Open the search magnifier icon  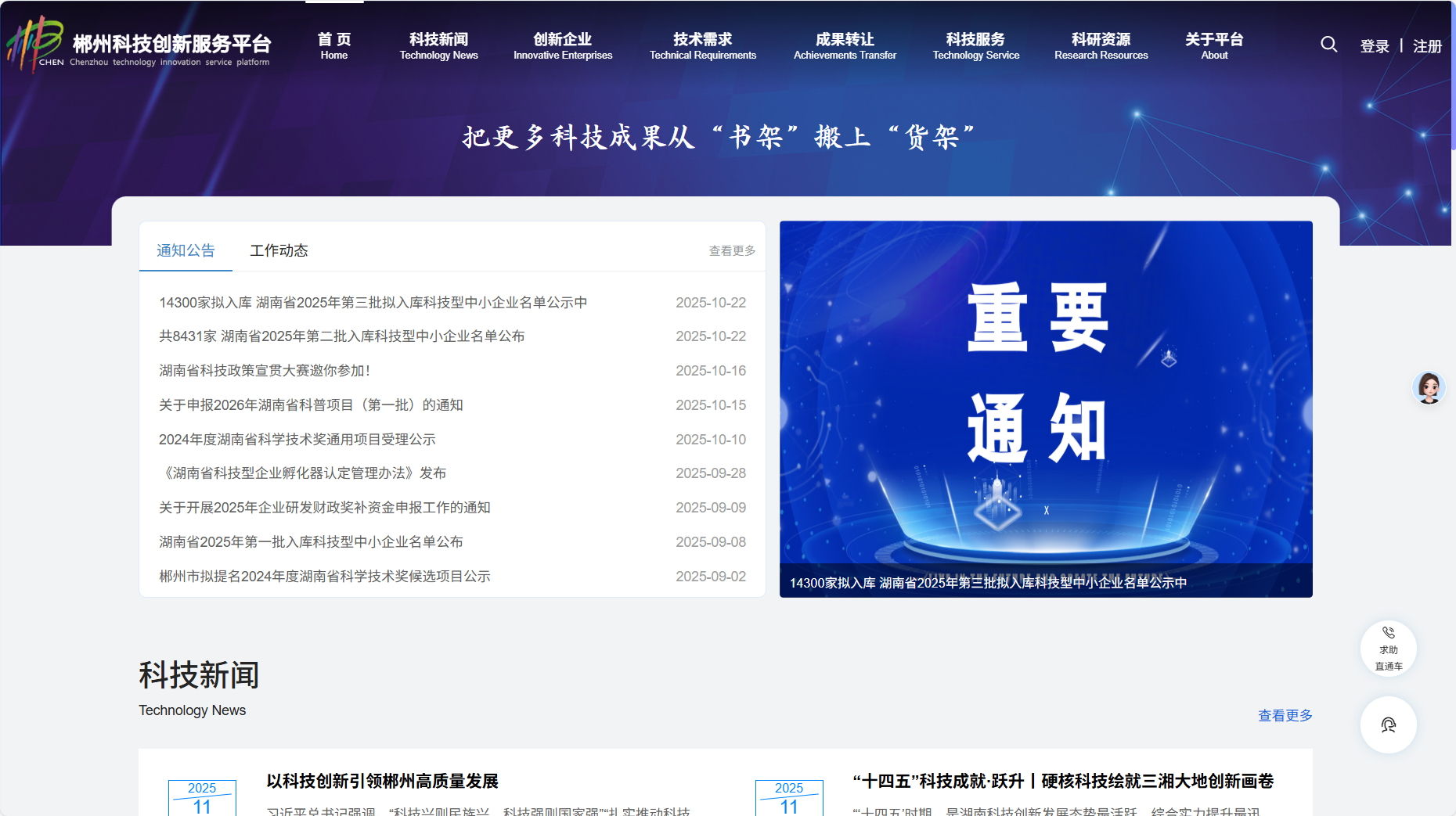pos(1328,45)
